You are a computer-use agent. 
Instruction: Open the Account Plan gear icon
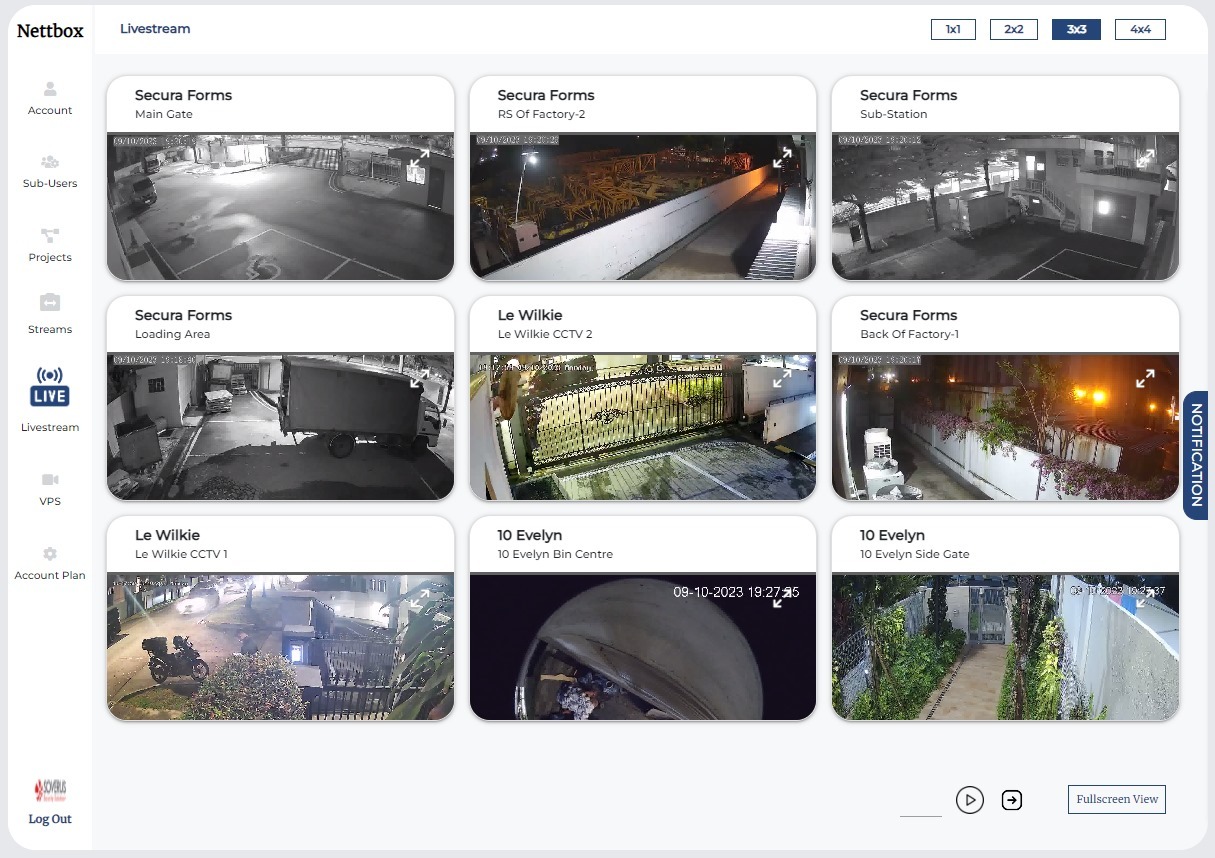pyautogui.click(x=50, y=554)
